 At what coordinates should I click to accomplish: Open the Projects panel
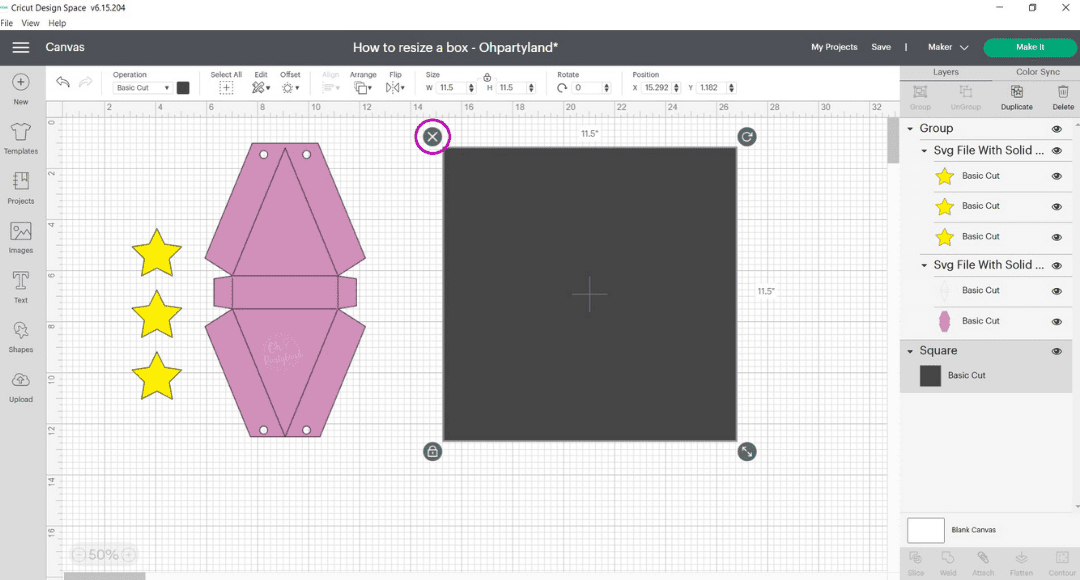pos(21,188)
